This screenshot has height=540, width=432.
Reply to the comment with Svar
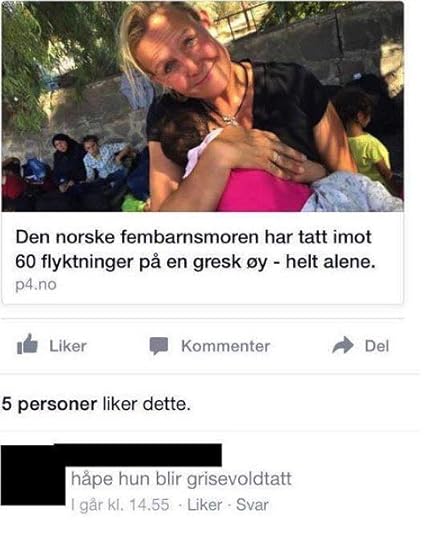[252, 505]
